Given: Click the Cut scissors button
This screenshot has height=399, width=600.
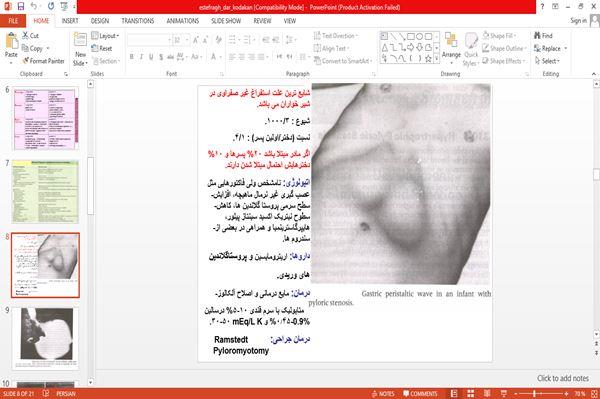Looking at the screenshot, I should tap(30, 36).
